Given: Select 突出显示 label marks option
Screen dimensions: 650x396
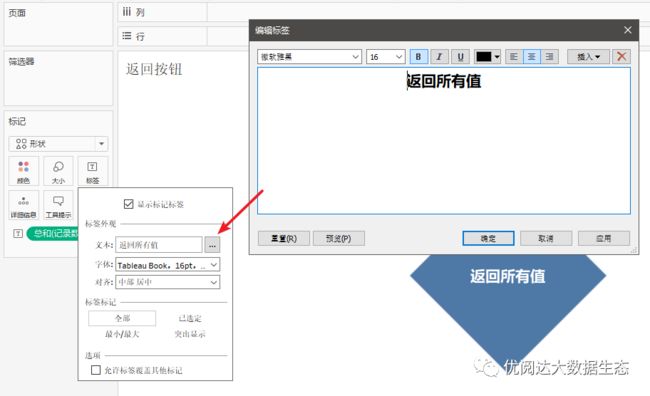Looking at the screenshot, I should pyautogui.click(x=190, y=334).
